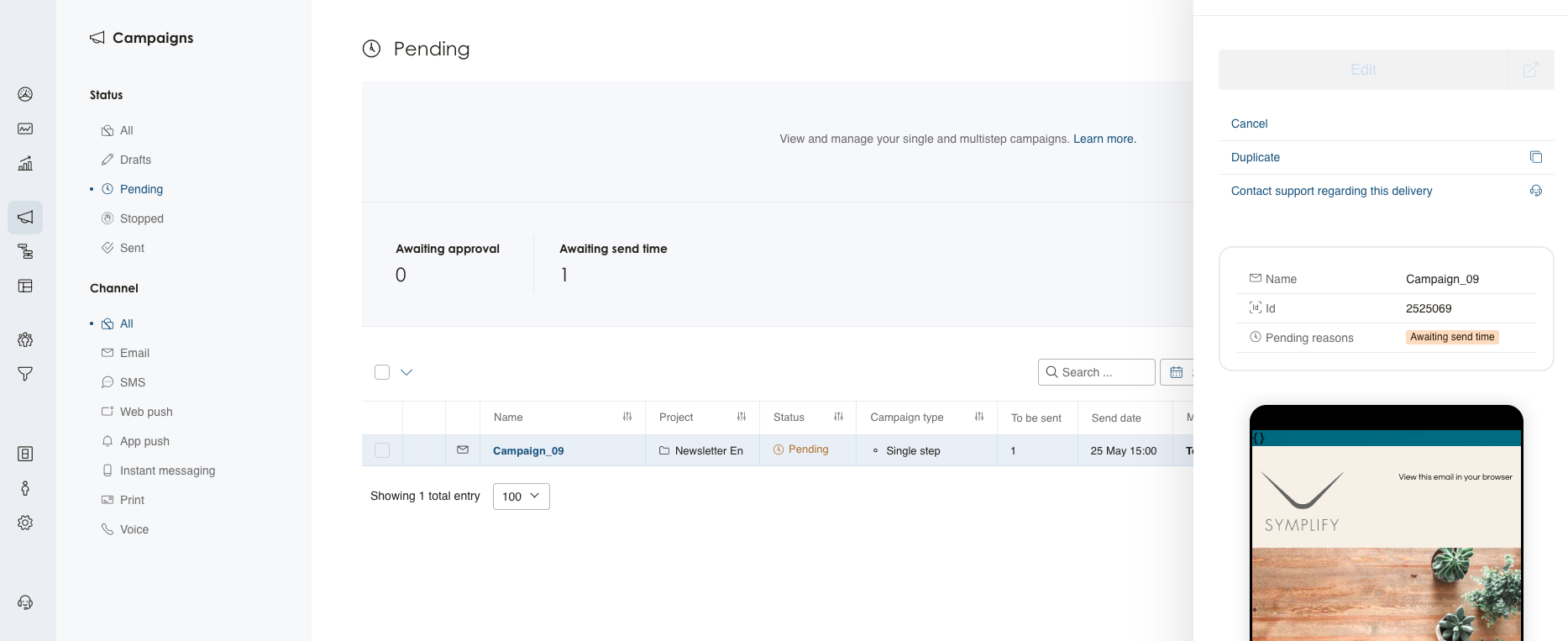
Task: Tick the select-all campaigns checkbox
Action: pyautogui.click(x=382, y=372)
